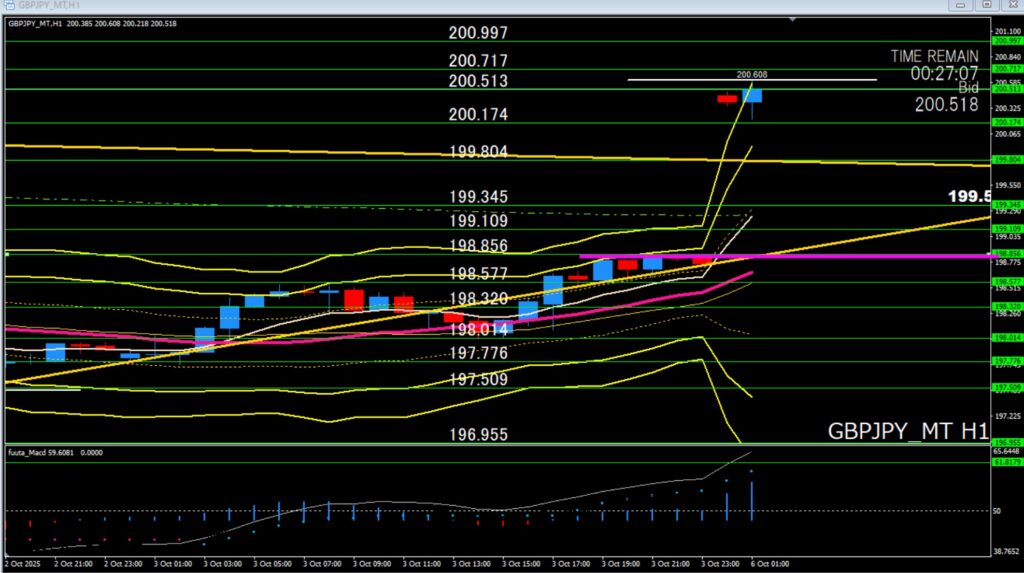Click the 196.955 green price tag on axis
Screen dimensions: 1024x573
(1005, 442)
